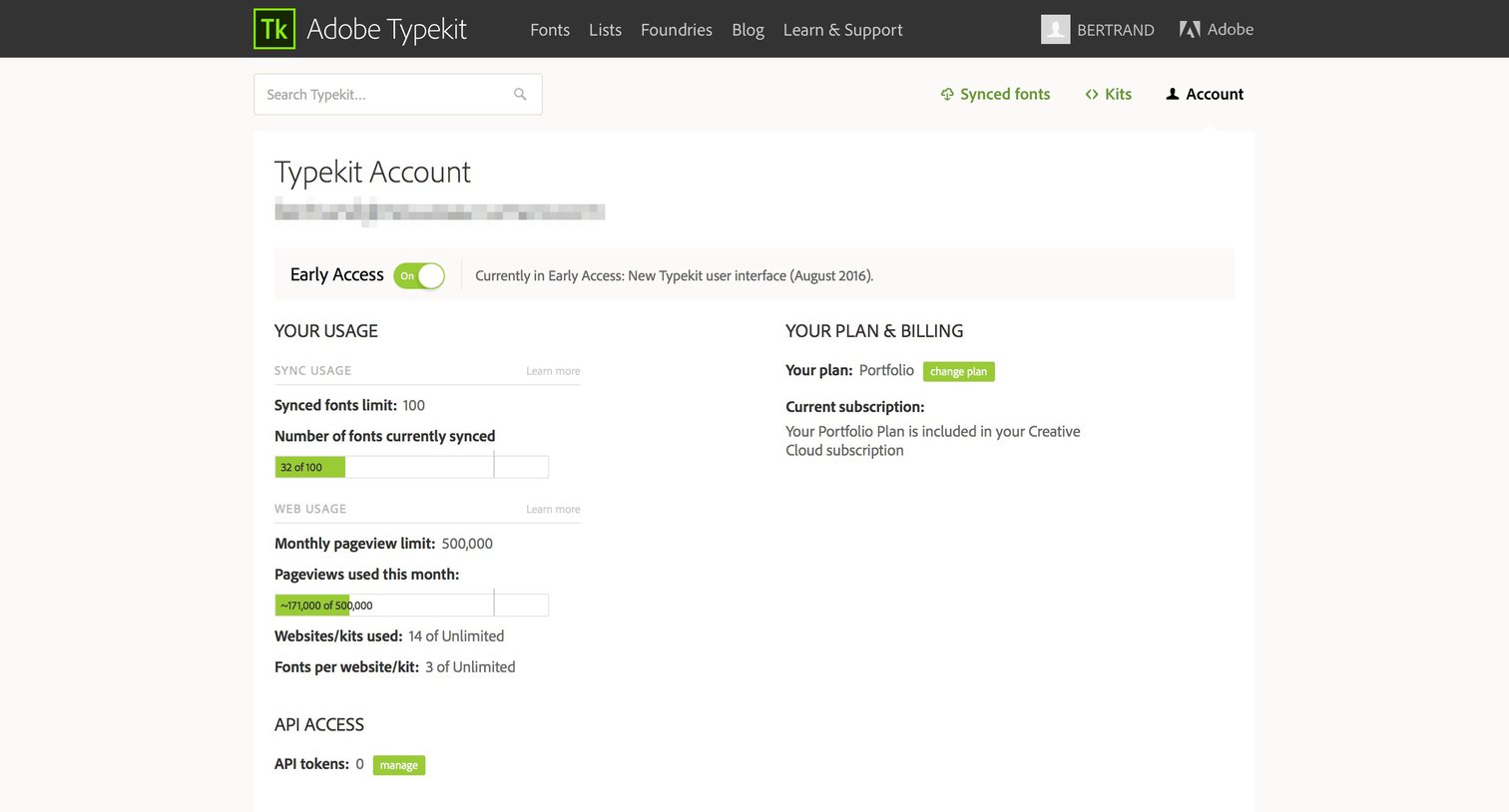
Task: Open Synced fonts in the sub-navigation
Action: point(995,94)
